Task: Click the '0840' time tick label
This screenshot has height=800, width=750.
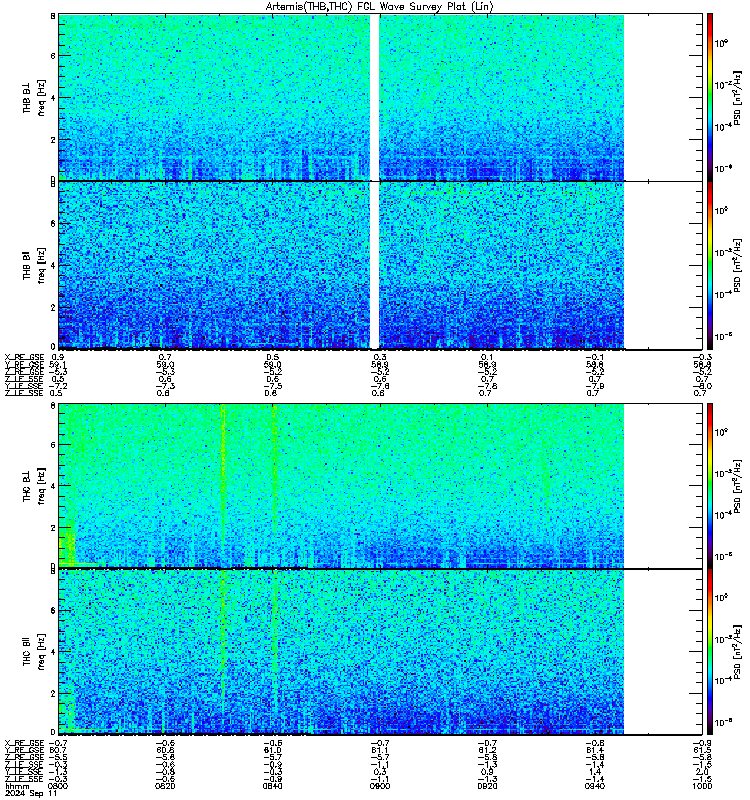Action: point(272,786)
